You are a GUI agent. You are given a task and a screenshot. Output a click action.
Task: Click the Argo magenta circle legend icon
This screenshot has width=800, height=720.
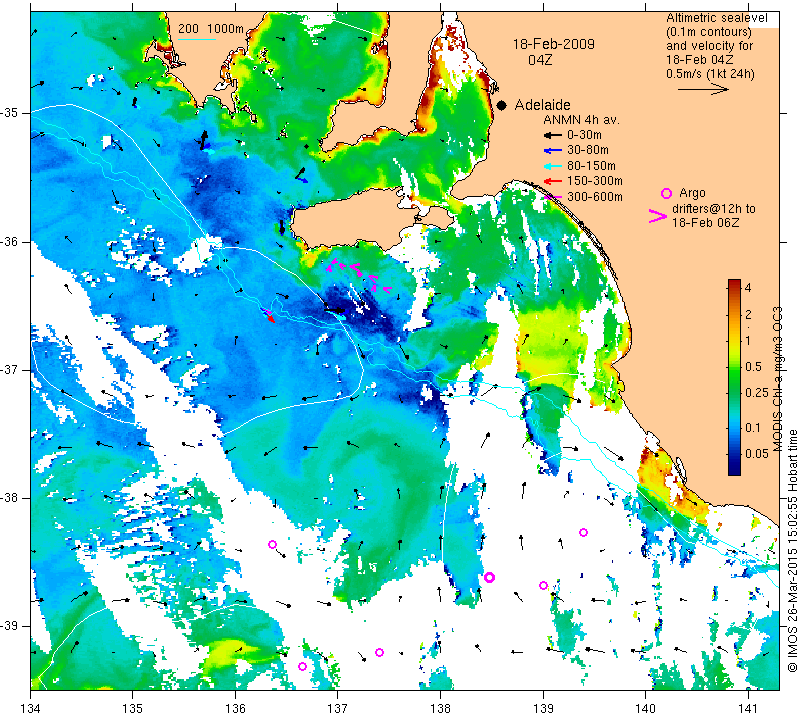(x=666, y=193)
